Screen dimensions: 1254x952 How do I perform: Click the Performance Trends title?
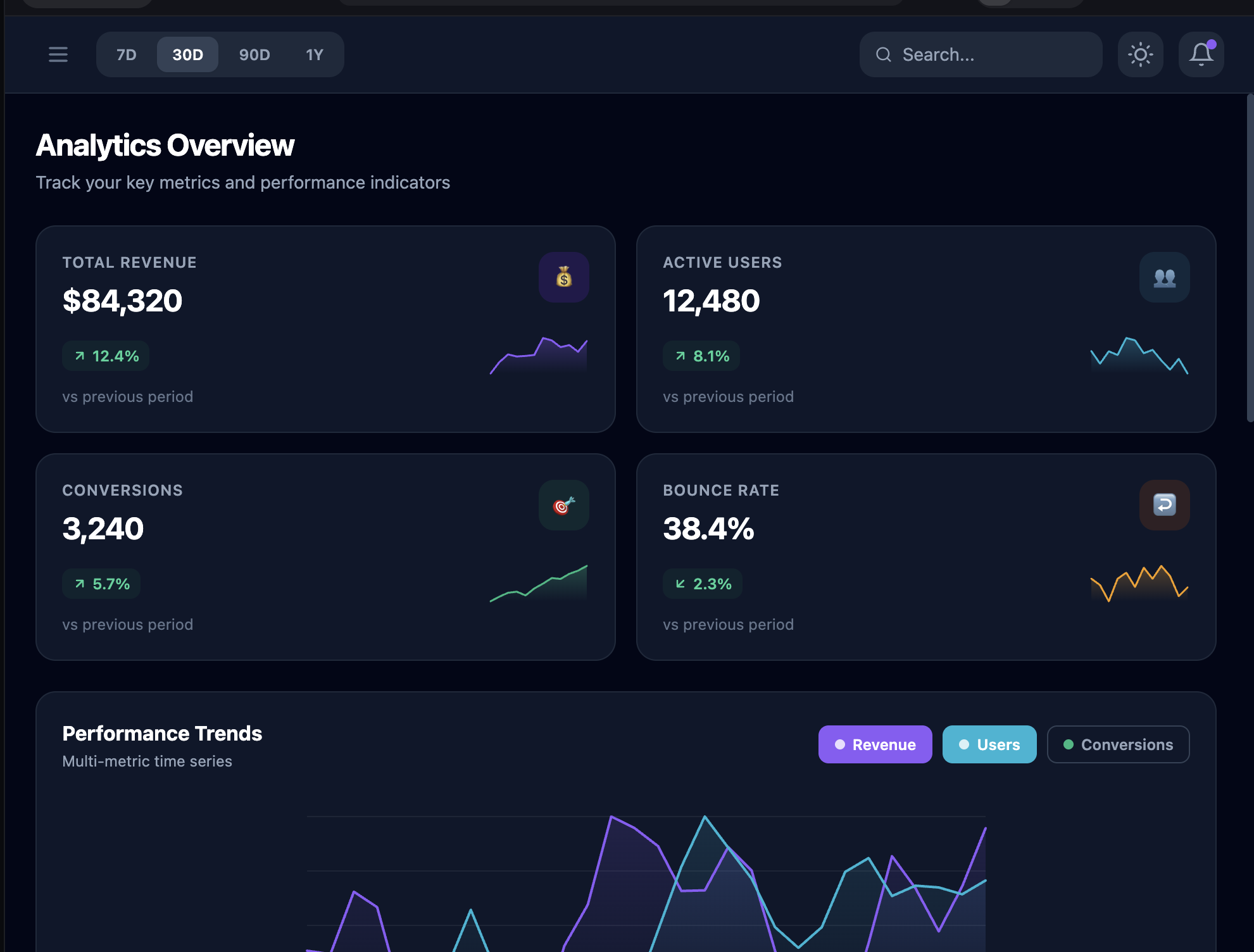coord(162,734)
